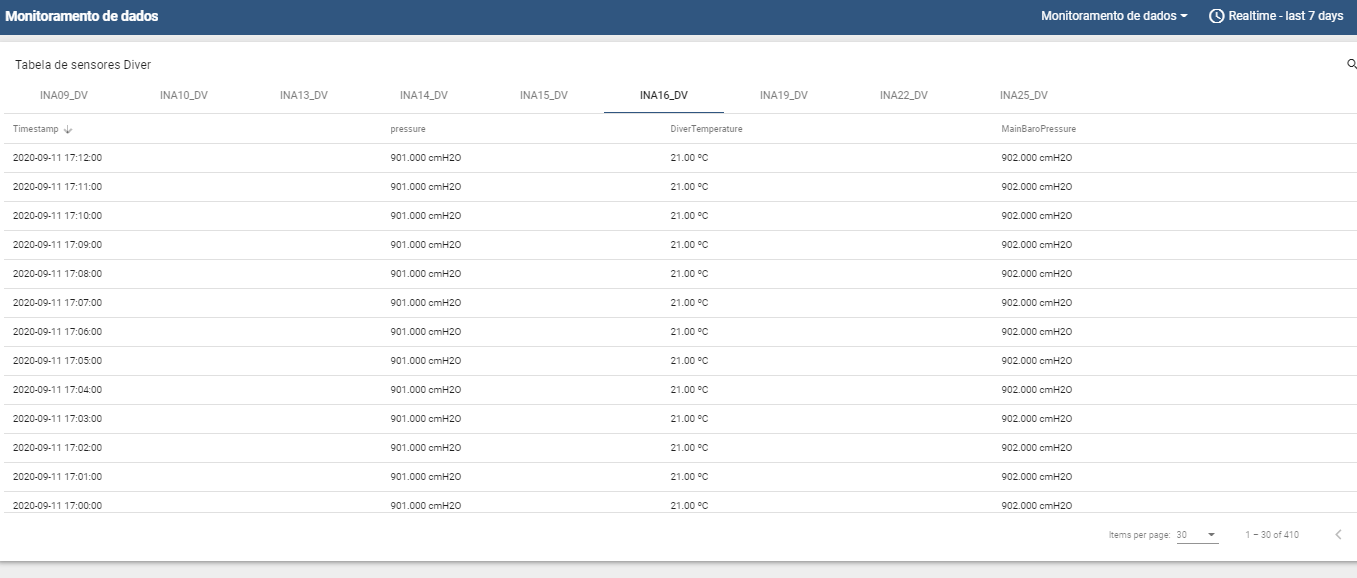Select timestamp 2020-09-11 17:04:00
1357x578 pixels.
57,390
